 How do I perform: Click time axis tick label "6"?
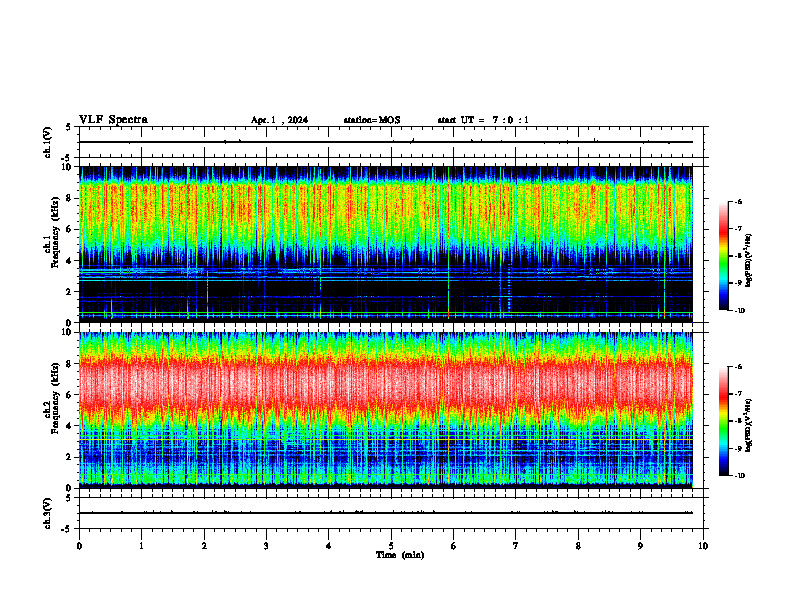point(454,546)
